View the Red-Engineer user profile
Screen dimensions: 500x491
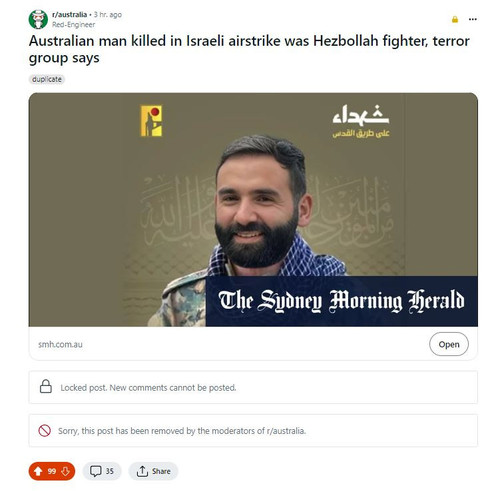coord(73,25)
